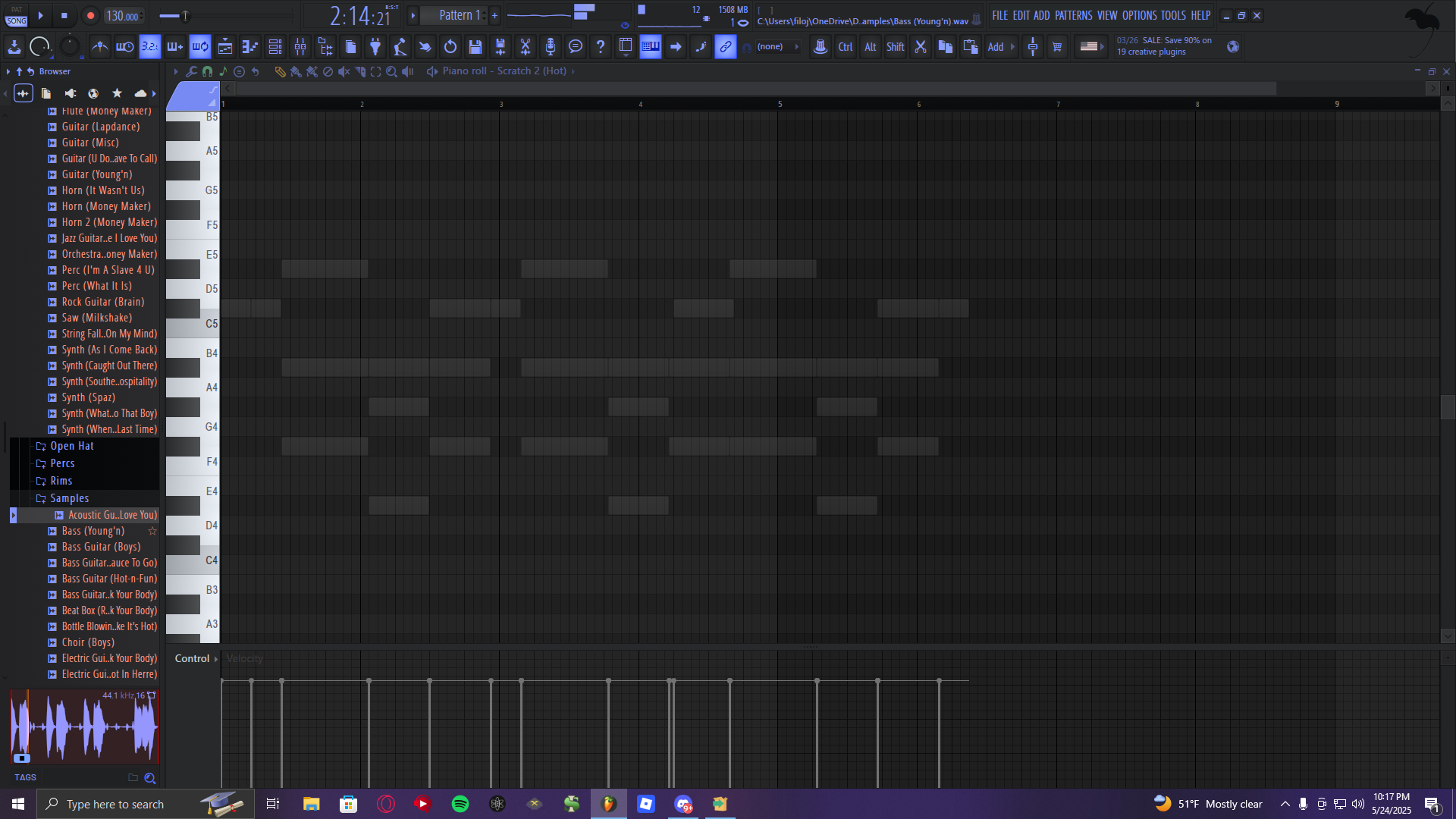Open the OPTIONS menu
Screen dimensions: 1456x819
(1139, 15)
